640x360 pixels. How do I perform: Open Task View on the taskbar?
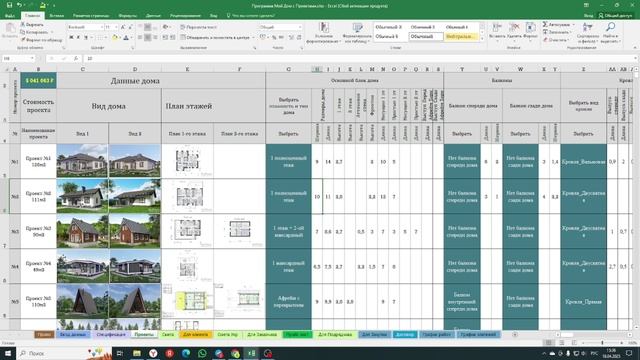[x=120, y=353]
